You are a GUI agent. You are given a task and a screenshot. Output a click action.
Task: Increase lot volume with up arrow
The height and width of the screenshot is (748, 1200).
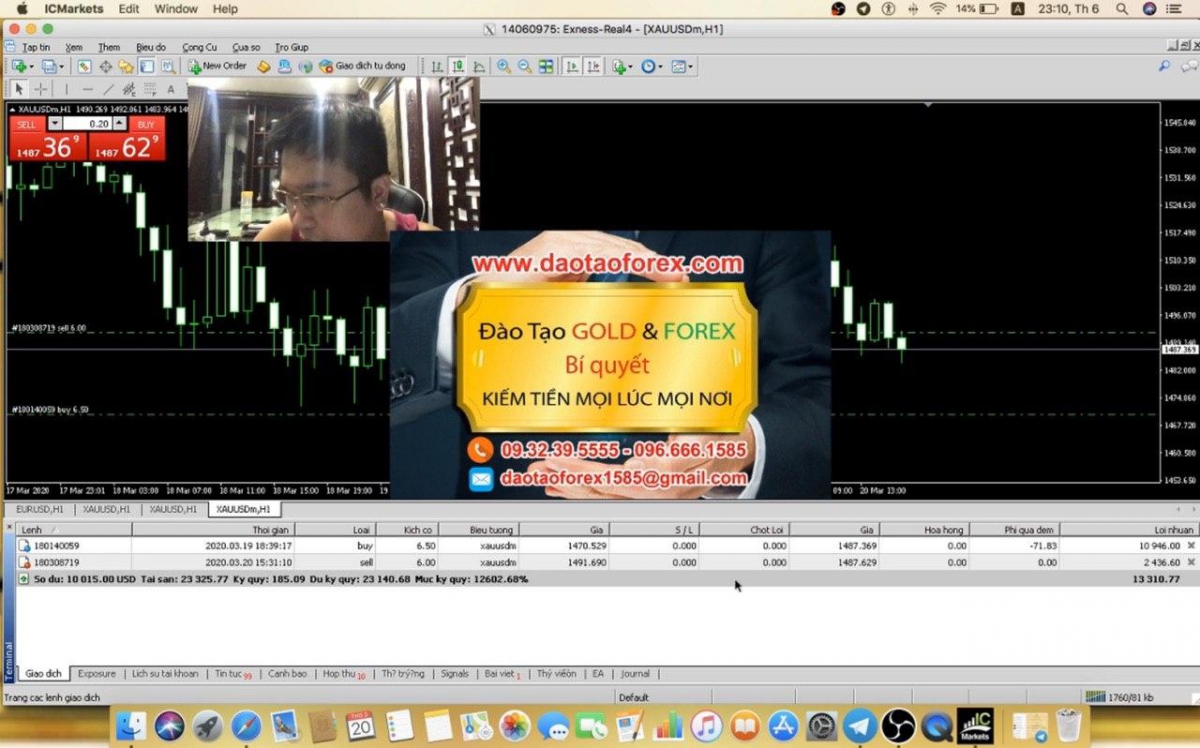(x=120, y=124)
